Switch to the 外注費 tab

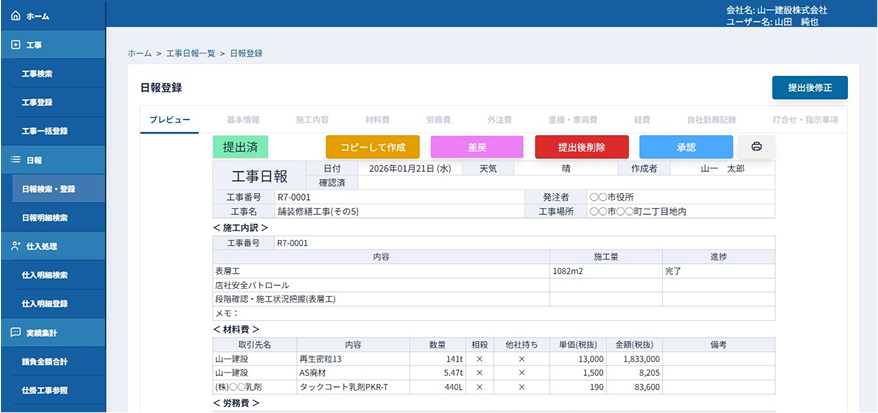click(x=499, y=120)
